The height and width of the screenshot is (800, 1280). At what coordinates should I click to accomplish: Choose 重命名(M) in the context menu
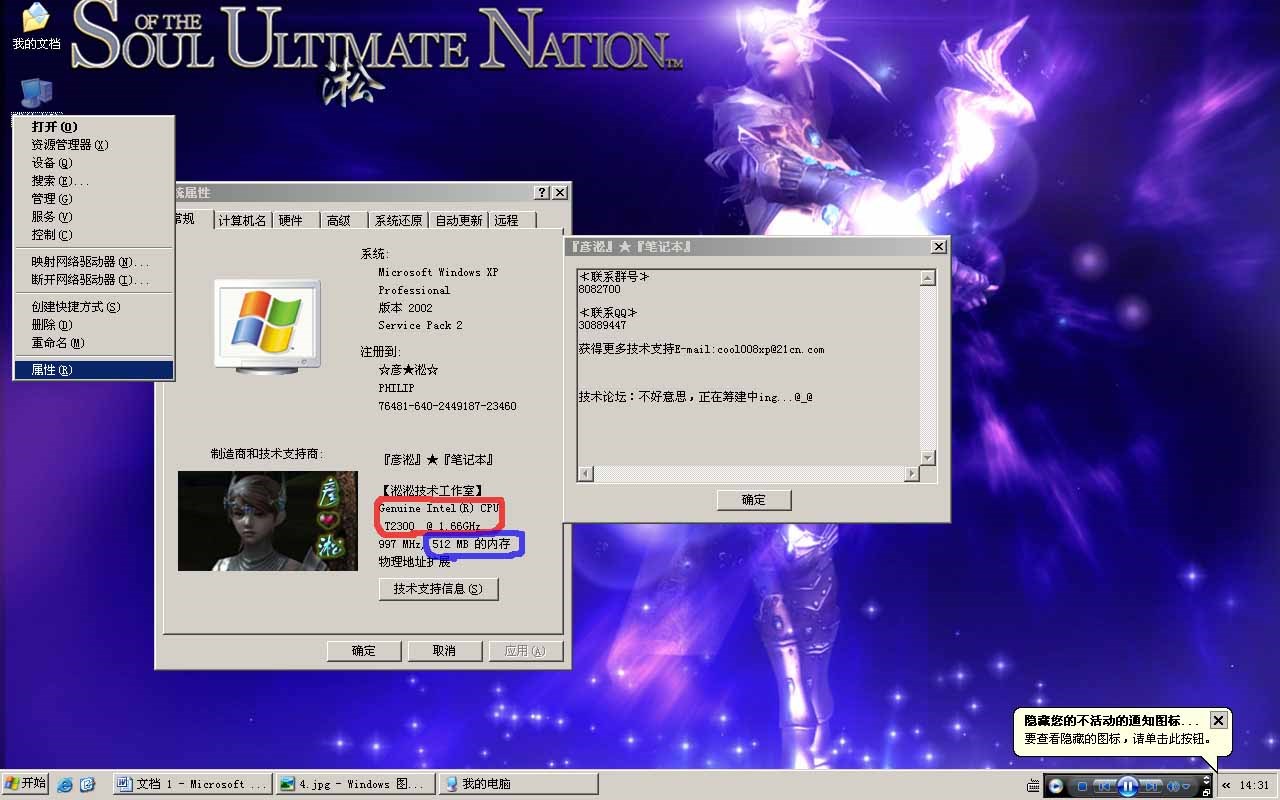(93, 343)
